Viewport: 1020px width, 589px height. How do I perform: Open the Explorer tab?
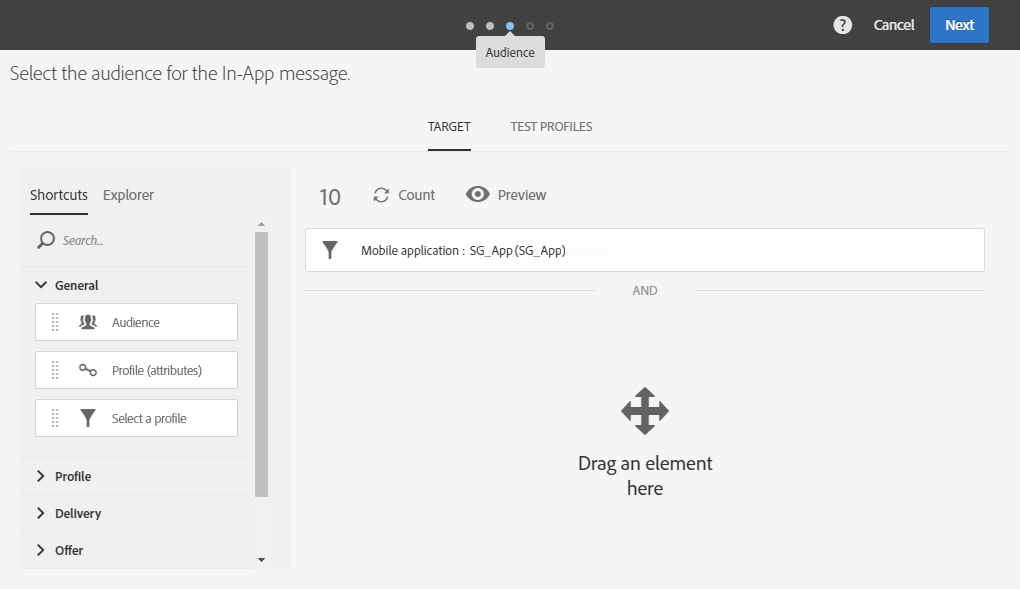pos(128,195)
